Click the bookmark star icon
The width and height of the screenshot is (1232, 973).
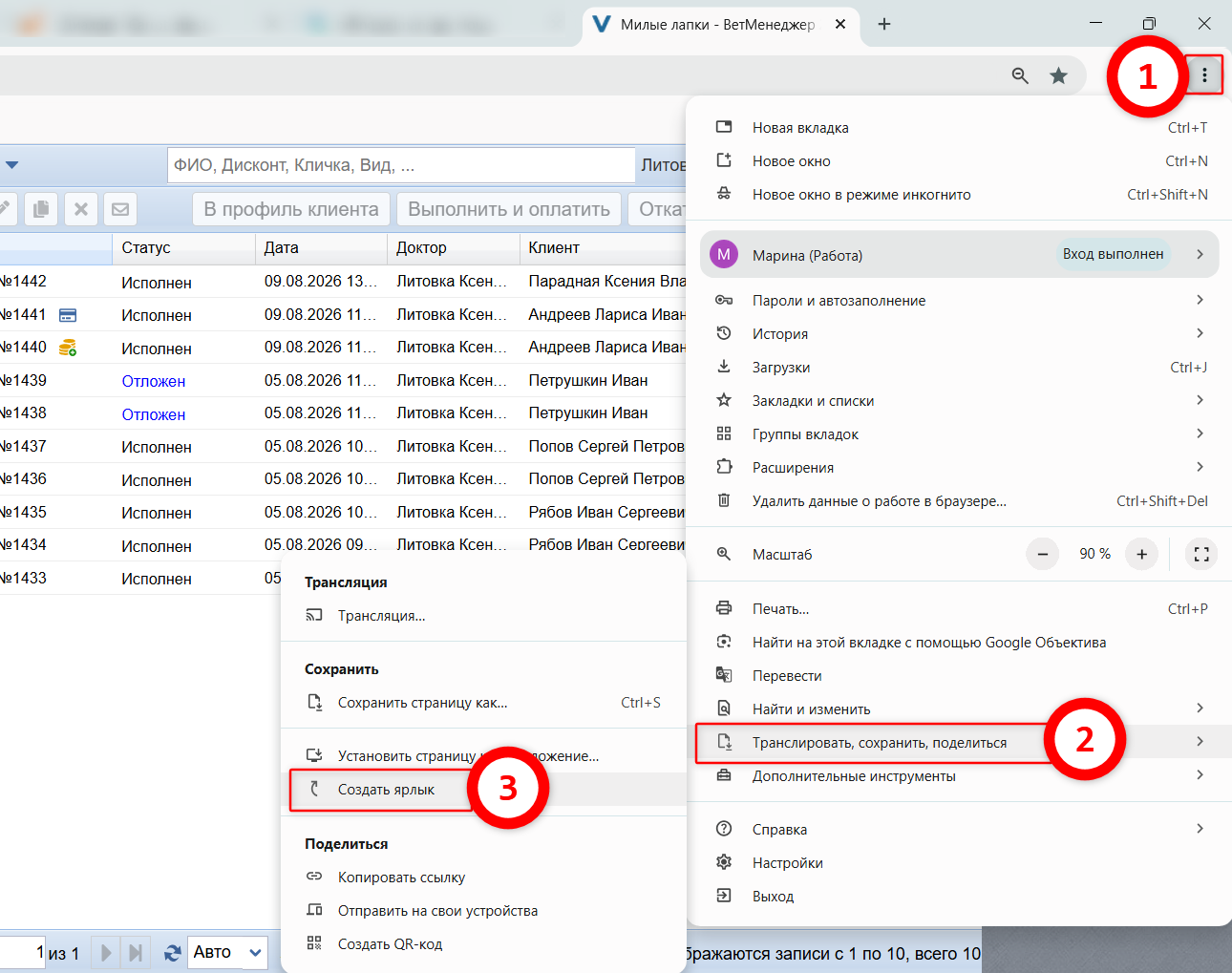coord(1058,75)
